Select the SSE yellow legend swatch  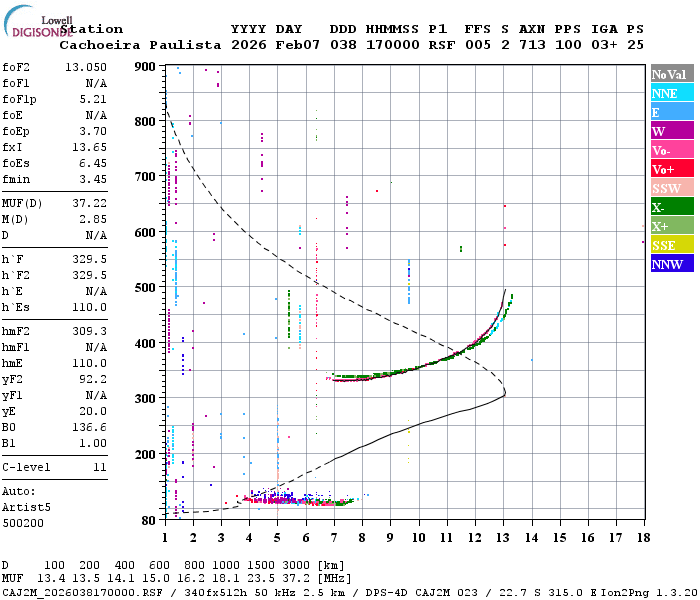[x=672, y=245]
